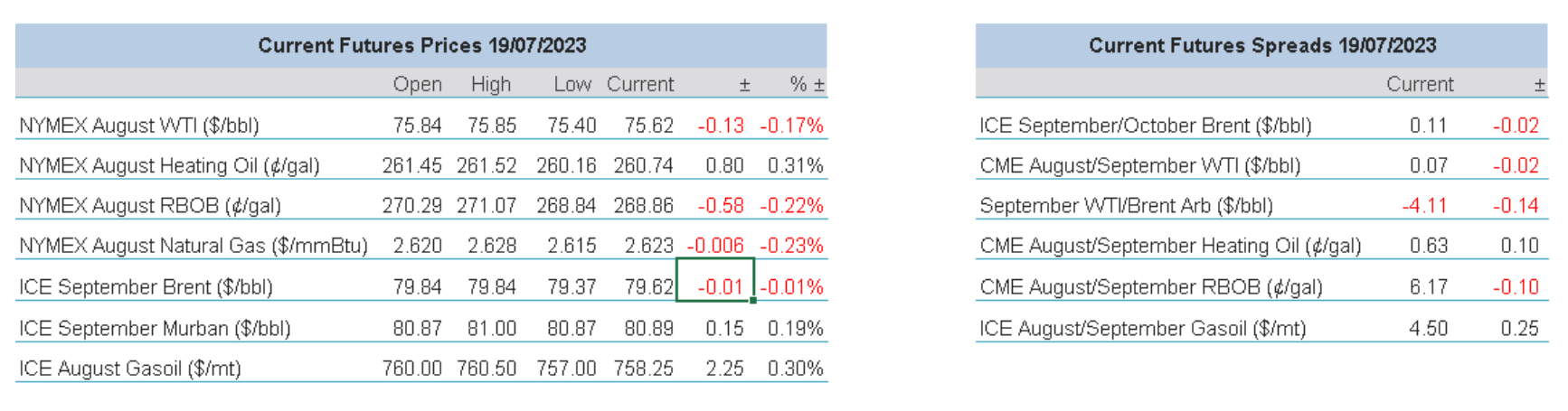
Task: Click the Current Futures Spreads title header
Action: (x=1261, y=45)
